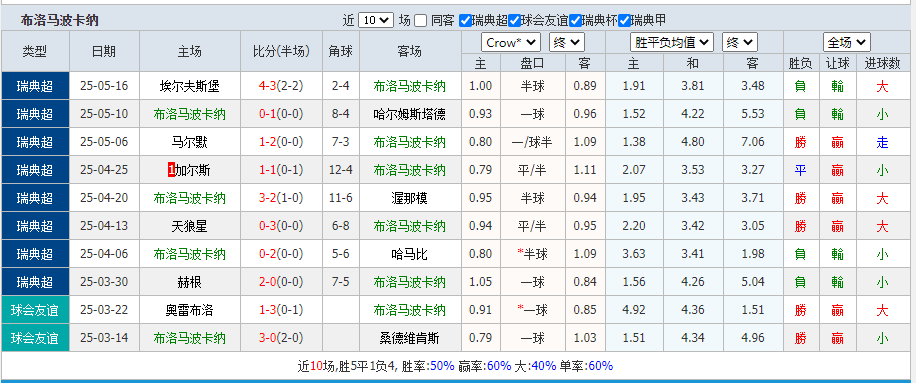Screen dimensions: 916x383
Task: Click date cell 25-04-20
Action: pos(105,199)
